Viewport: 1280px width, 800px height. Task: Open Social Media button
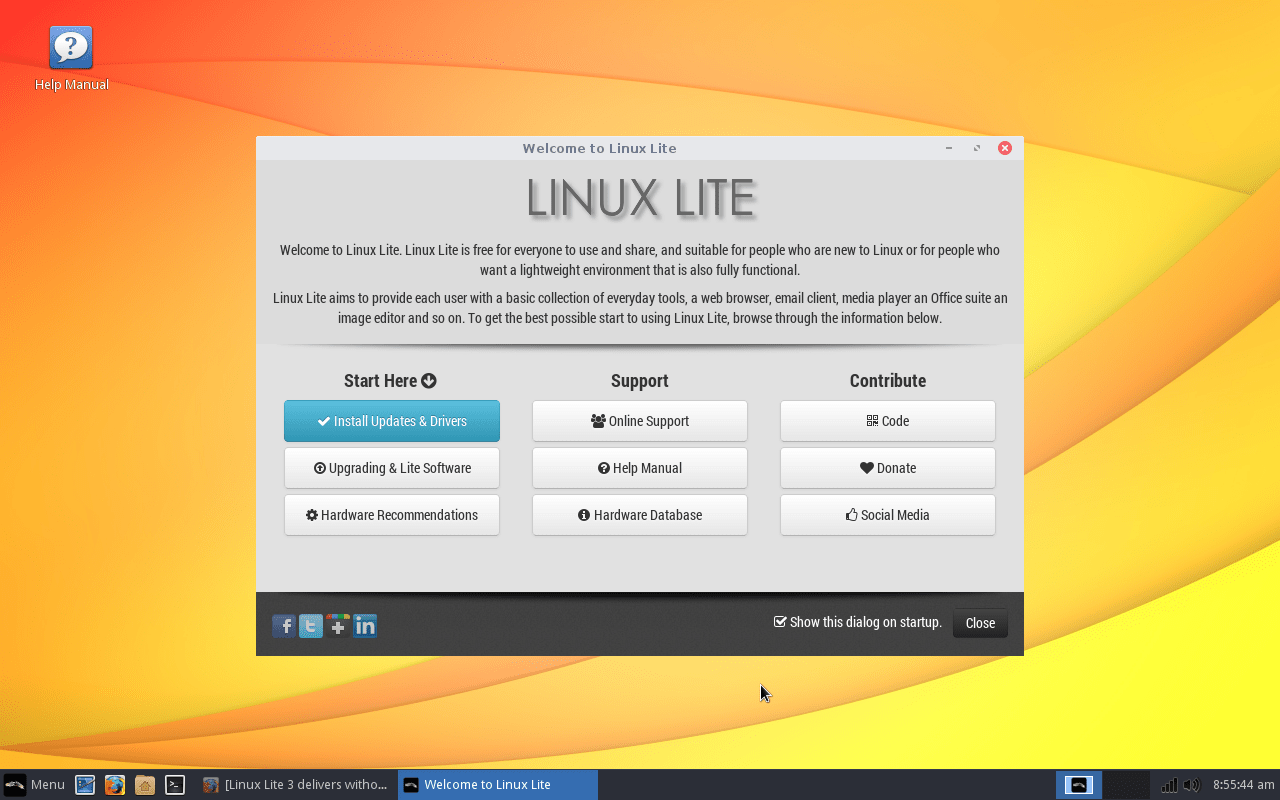pyautogui.click(x=888, y=515)
